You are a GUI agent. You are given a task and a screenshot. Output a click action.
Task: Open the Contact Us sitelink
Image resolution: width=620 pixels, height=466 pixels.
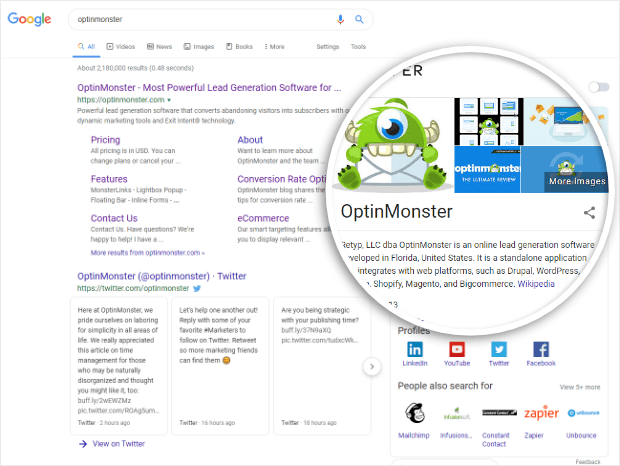click(x=114, y=218)
